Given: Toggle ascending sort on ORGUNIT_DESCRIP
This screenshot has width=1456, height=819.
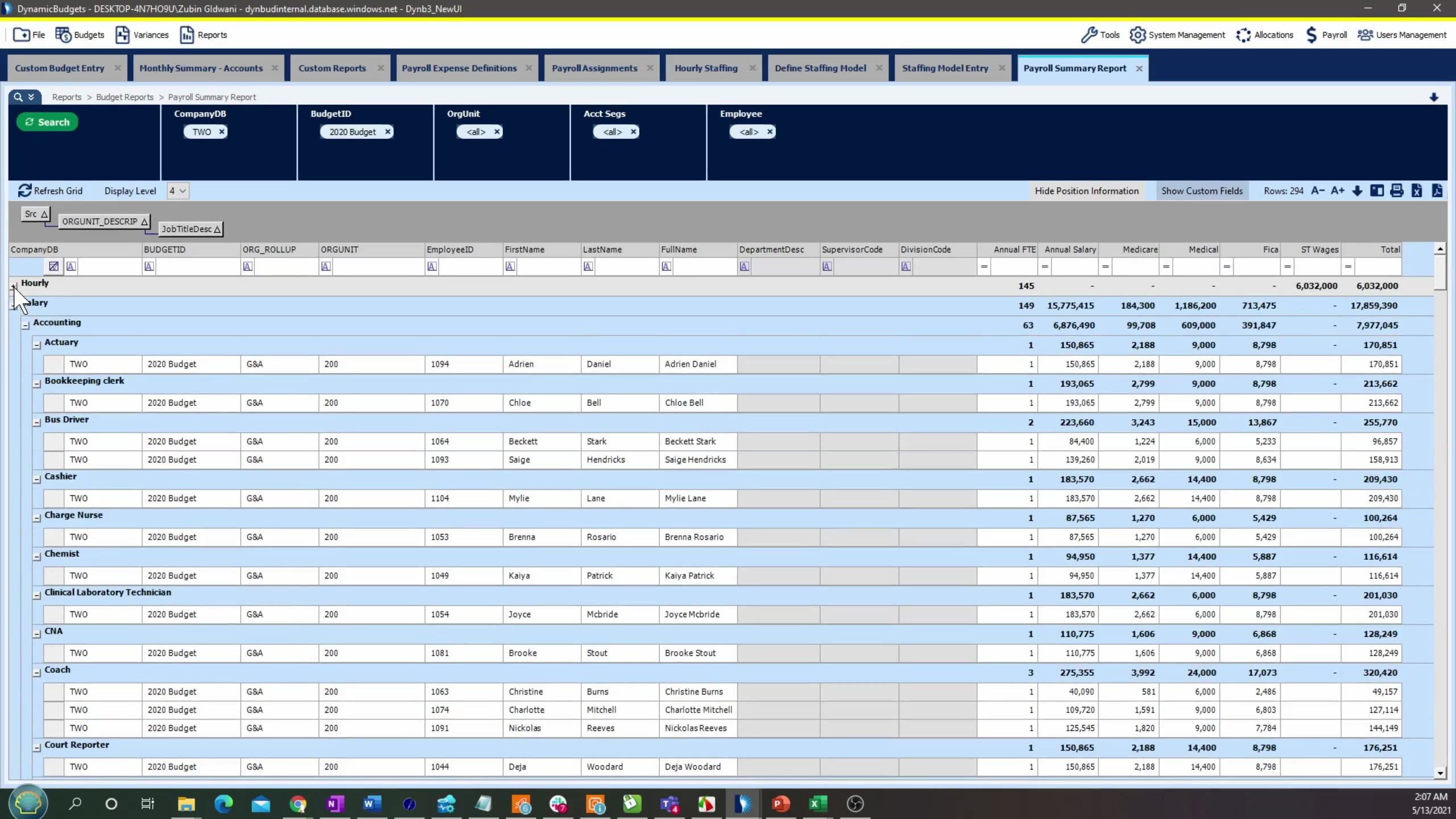Looking at the screenshot, I should (144, 222).
